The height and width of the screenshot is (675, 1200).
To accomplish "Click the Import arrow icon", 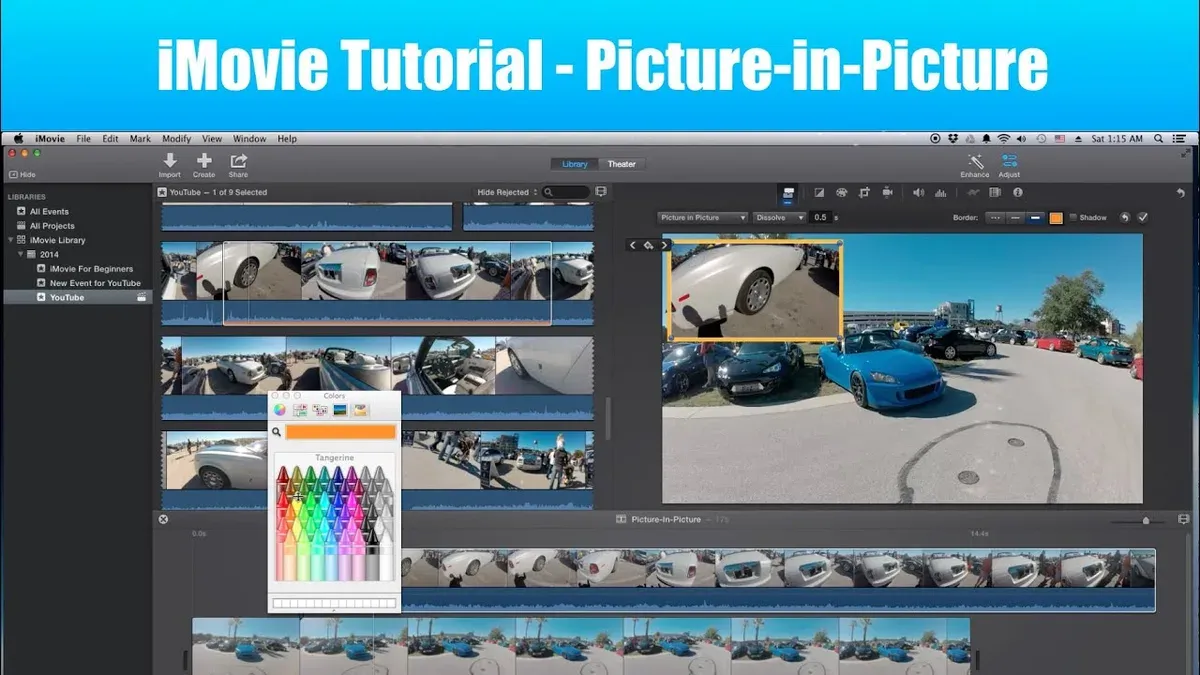I will click(170, 161).
